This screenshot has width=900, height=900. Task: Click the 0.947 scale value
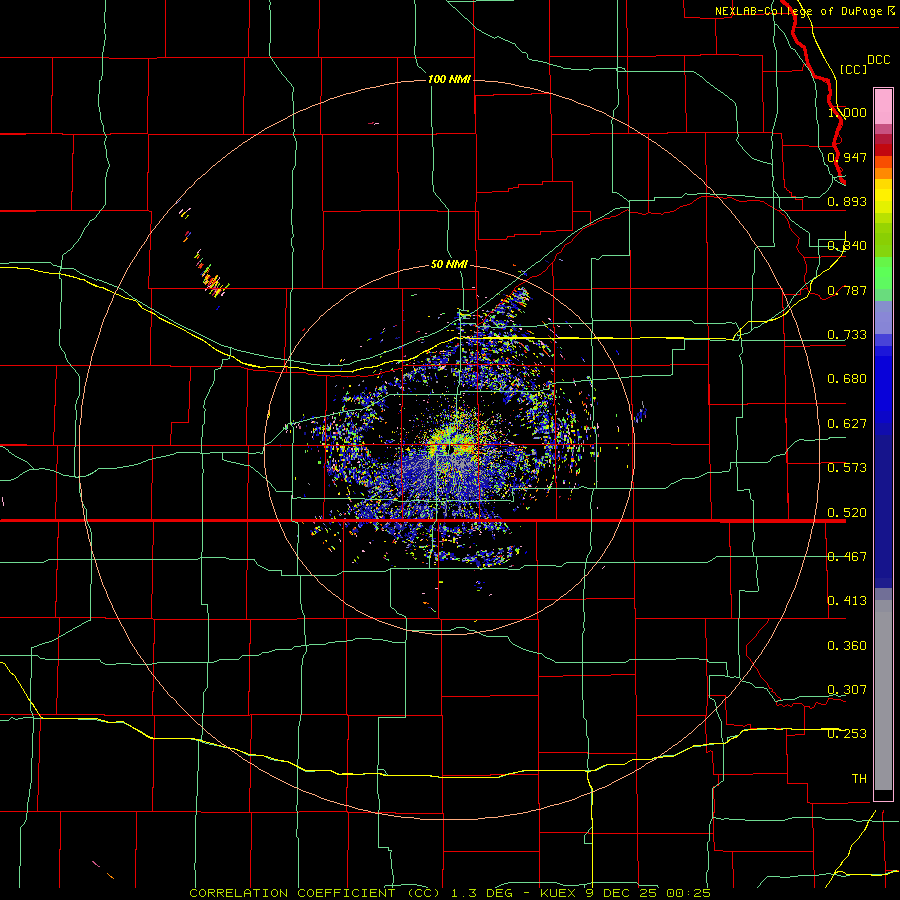pos(847,157)
